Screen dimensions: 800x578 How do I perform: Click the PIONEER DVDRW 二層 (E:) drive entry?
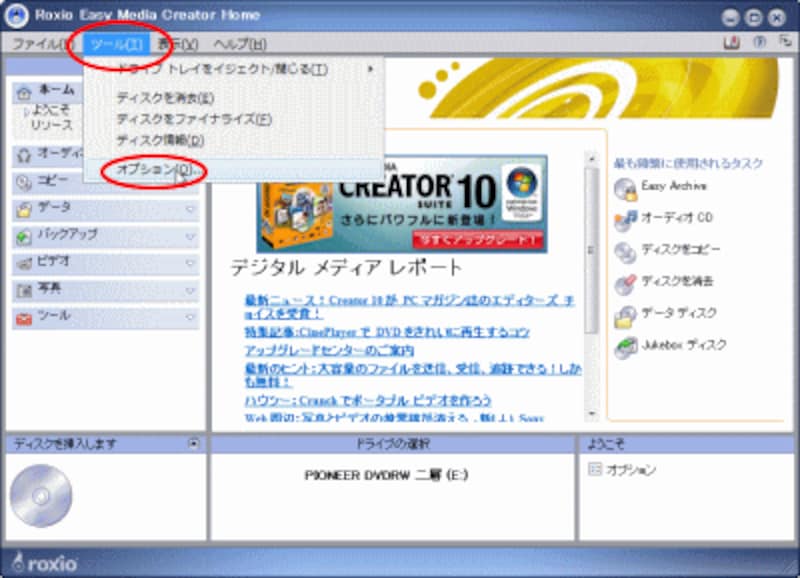(386, 475)
